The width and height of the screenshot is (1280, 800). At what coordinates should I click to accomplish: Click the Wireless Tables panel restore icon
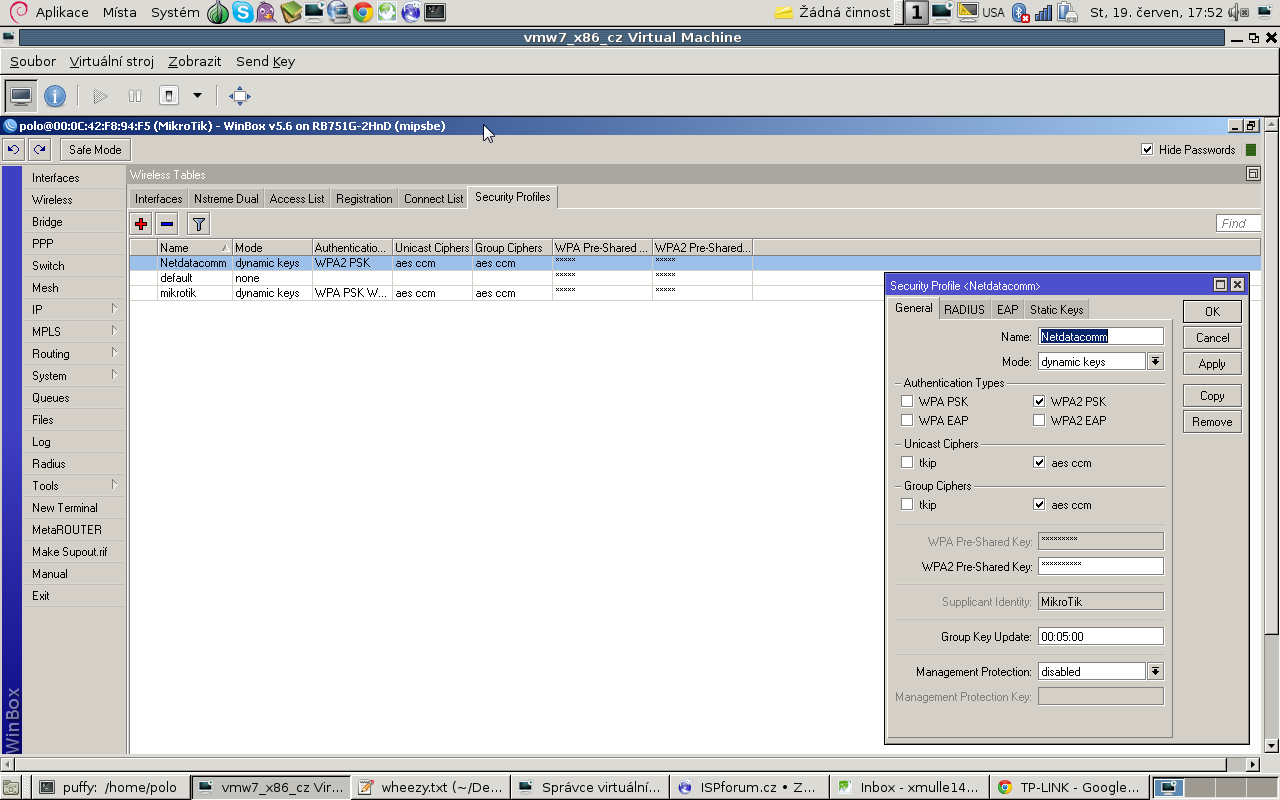[1253, 174]
